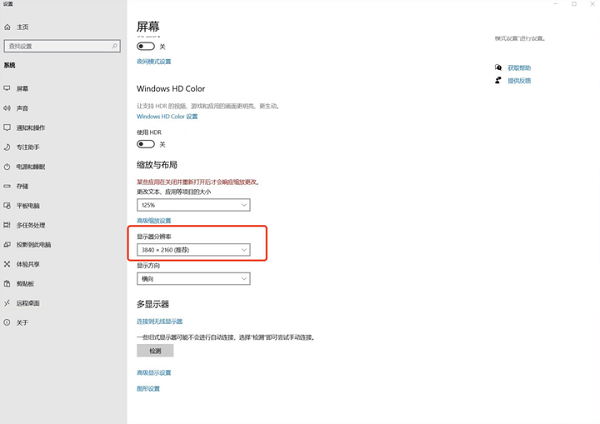The width and height of the screenshot is (600, 424).
Task: Open the 夜间模式设置 link
Action: click(154, 62)
